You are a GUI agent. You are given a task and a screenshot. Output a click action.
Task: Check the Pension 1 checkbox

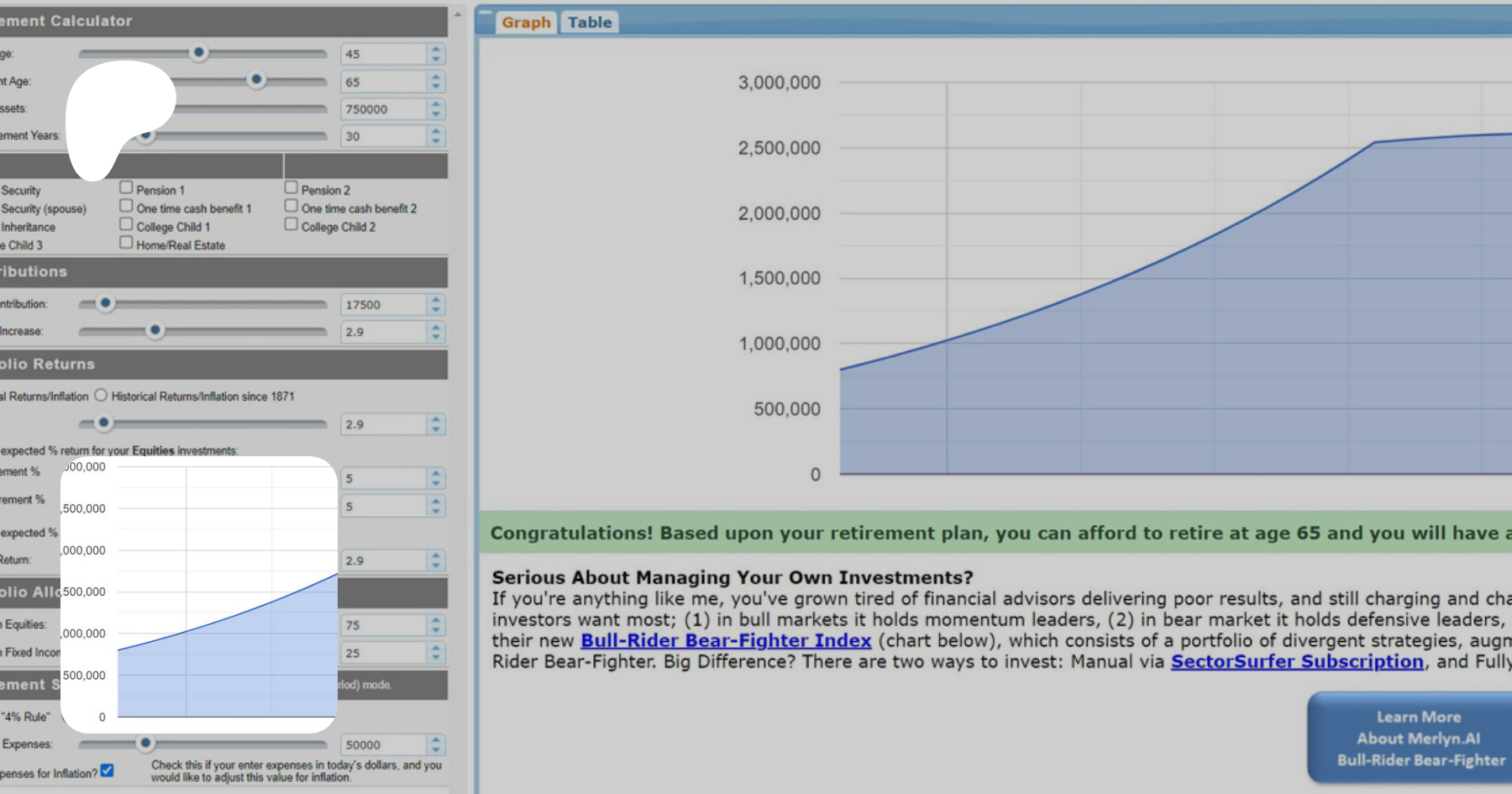(x=126, y=187)
